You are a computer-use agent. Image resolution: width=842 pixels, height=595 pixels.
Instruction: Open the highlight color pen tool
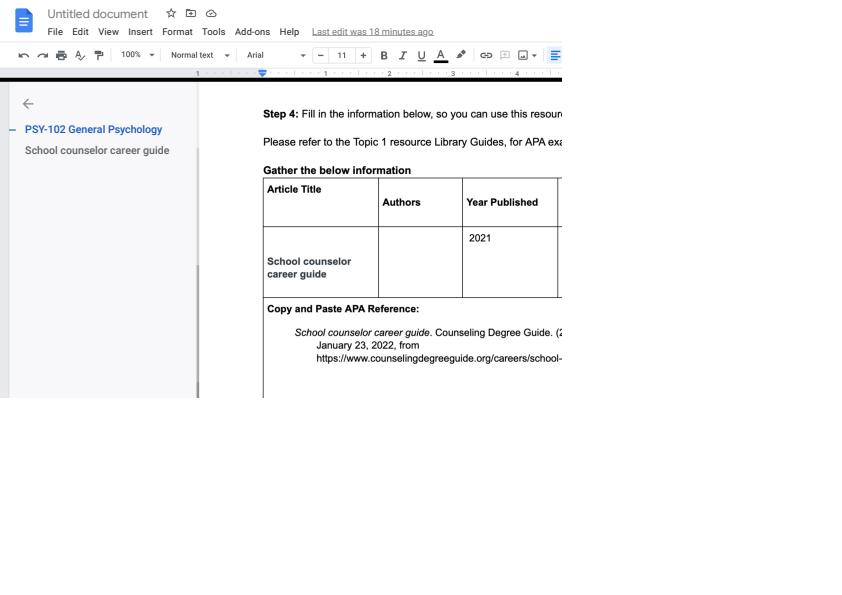coord(461,56)
